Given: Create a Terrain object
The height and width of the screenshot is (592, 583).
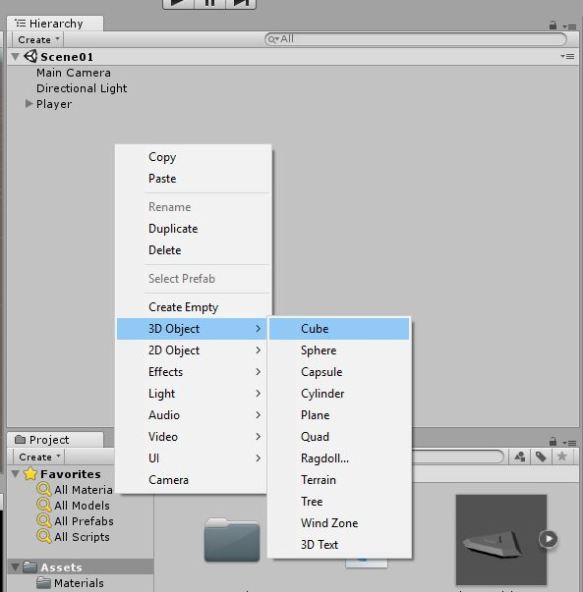Looking at the screenshot, I should pyautogui.click(x=339, y=480).
